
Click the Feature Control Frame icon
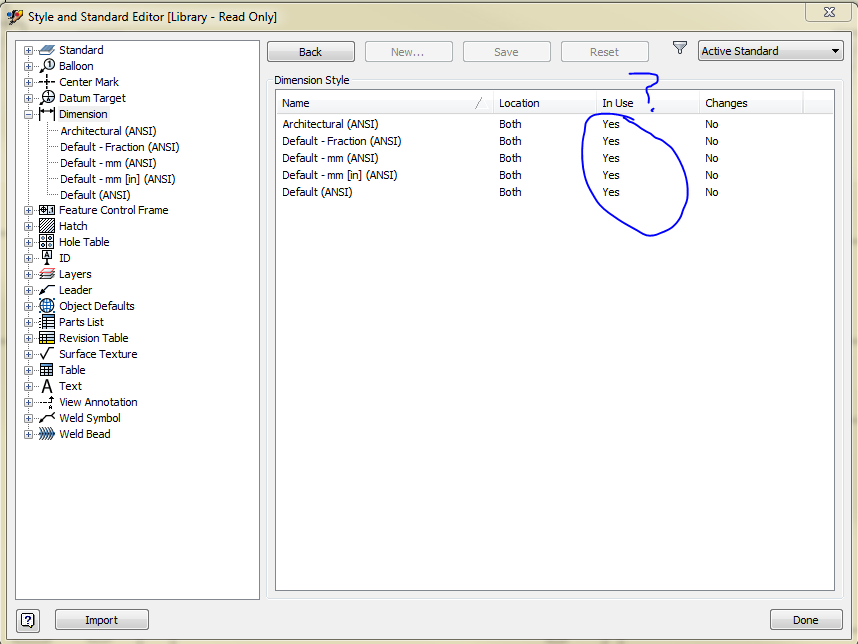coord(47,210)
